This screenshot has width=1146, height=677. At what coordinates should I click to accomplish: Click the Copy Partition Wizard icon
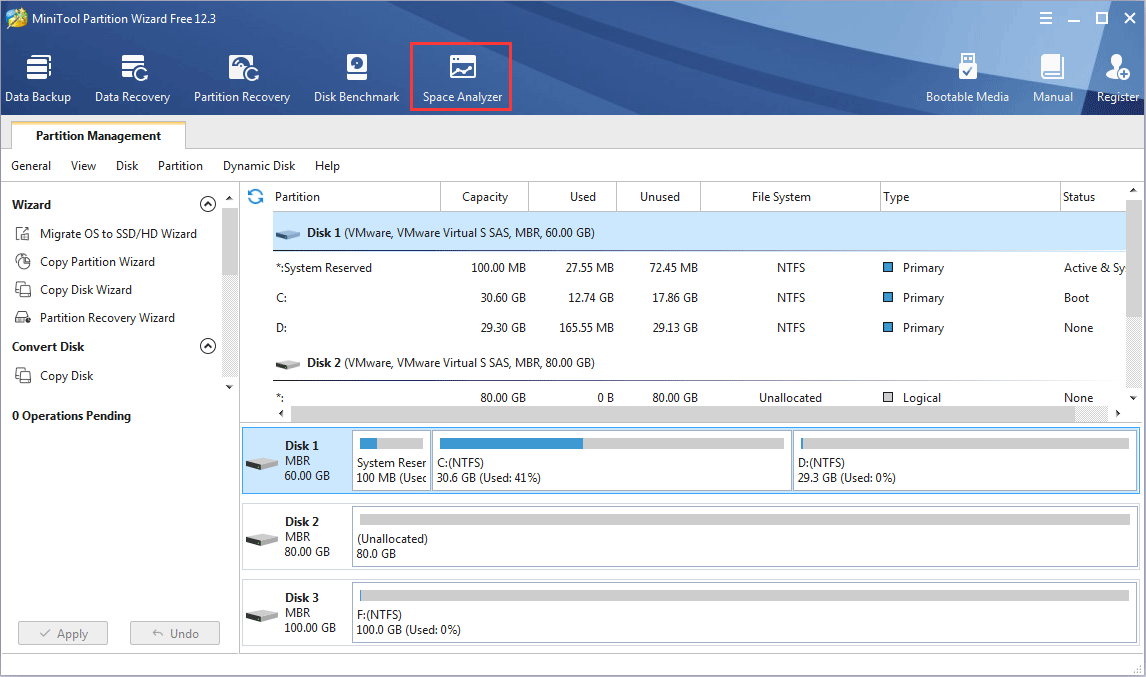click(23, 262)
